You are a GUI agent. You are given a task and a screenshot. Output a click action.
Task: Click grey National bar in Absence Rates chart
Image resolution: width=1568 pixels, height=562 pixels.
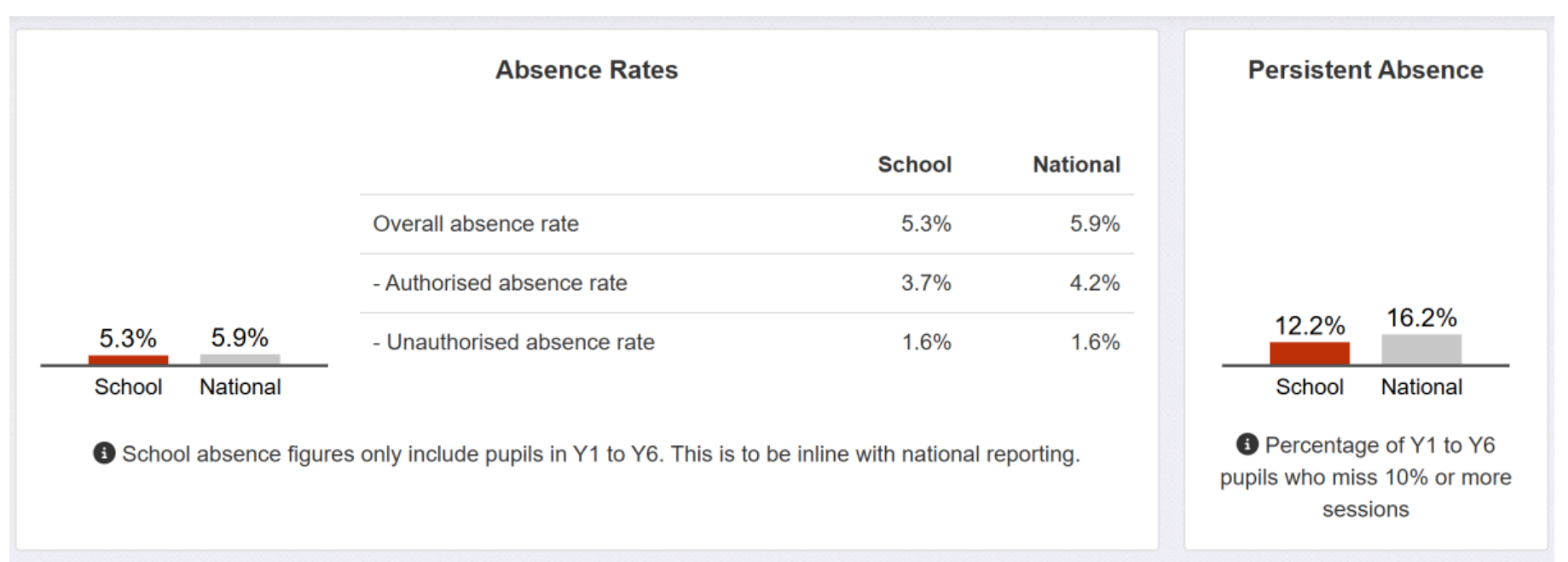click(240, 360)
